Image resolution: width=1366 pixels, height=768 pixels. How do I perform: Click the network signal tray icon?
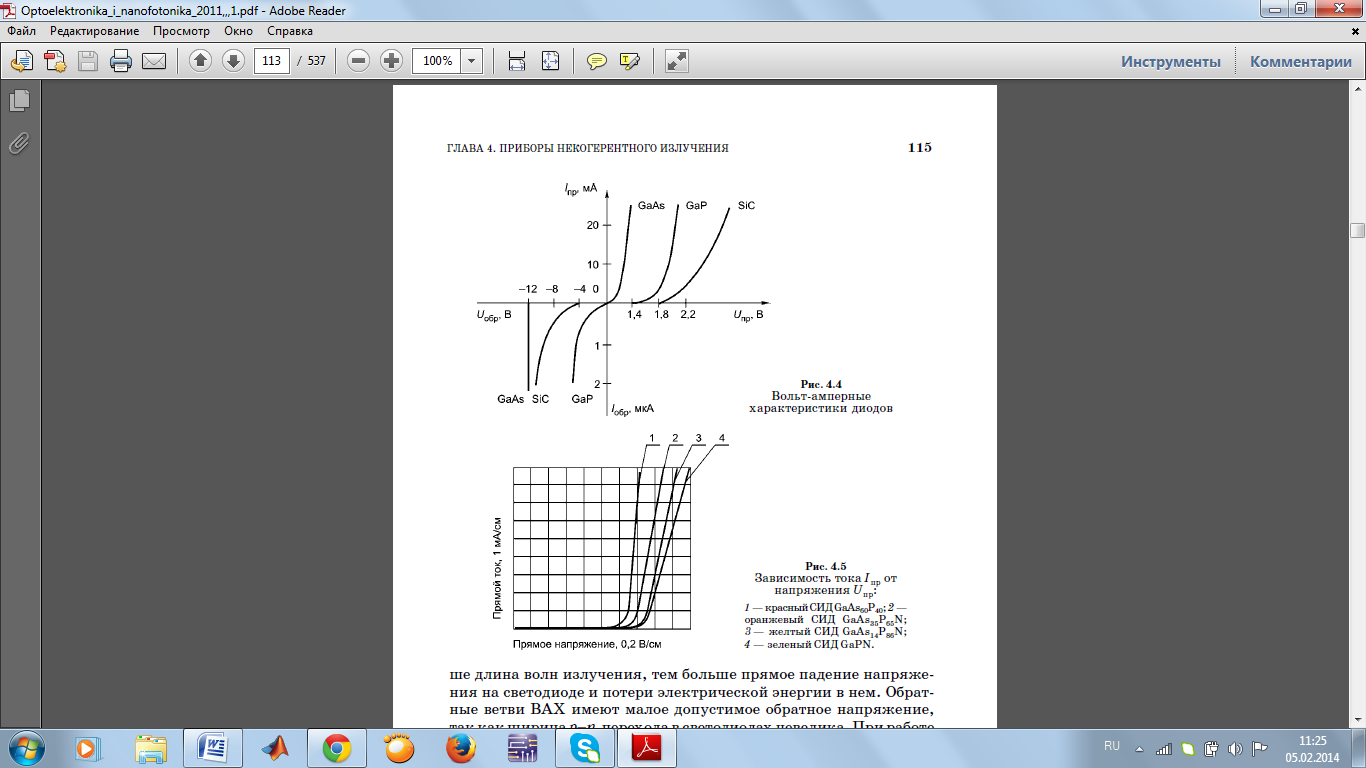pos(1163,747)
